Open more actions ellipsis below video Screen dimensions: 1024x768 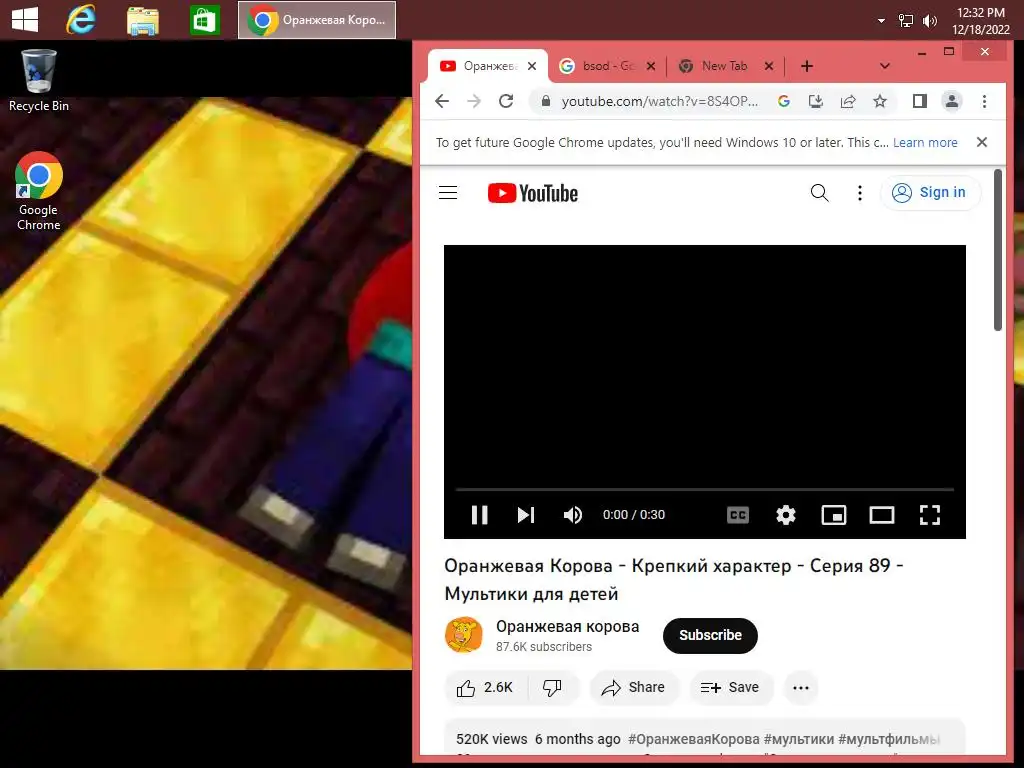801,688
